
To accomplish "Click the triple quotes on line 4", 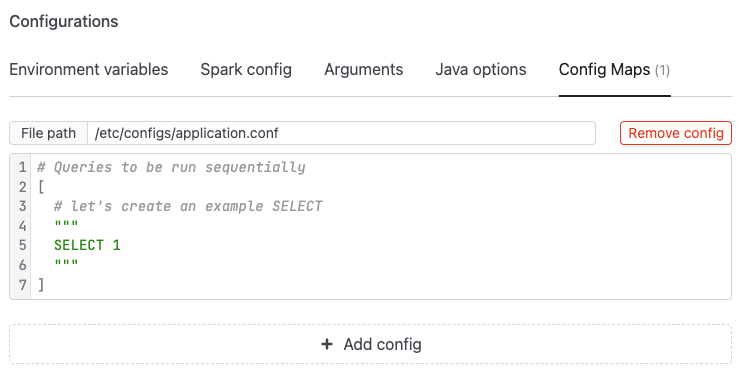I will click(66, 223).
